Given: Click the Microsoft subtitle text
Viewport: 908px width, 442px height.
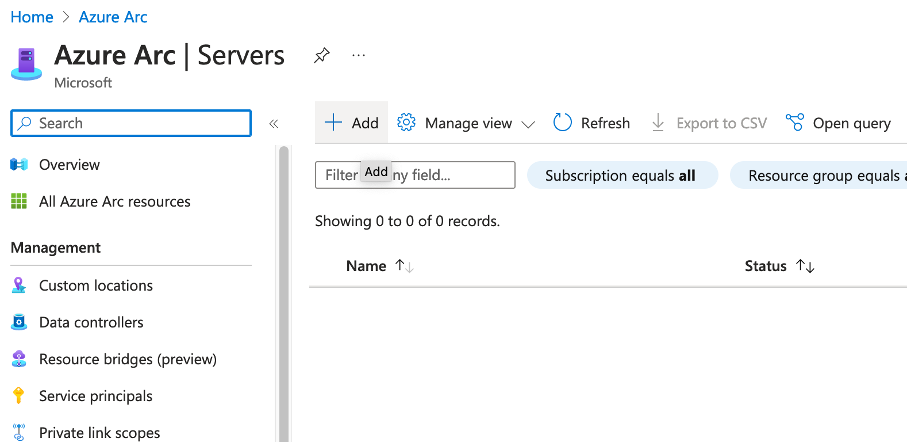Looking at the screenshot, I should tap(83, 82).
